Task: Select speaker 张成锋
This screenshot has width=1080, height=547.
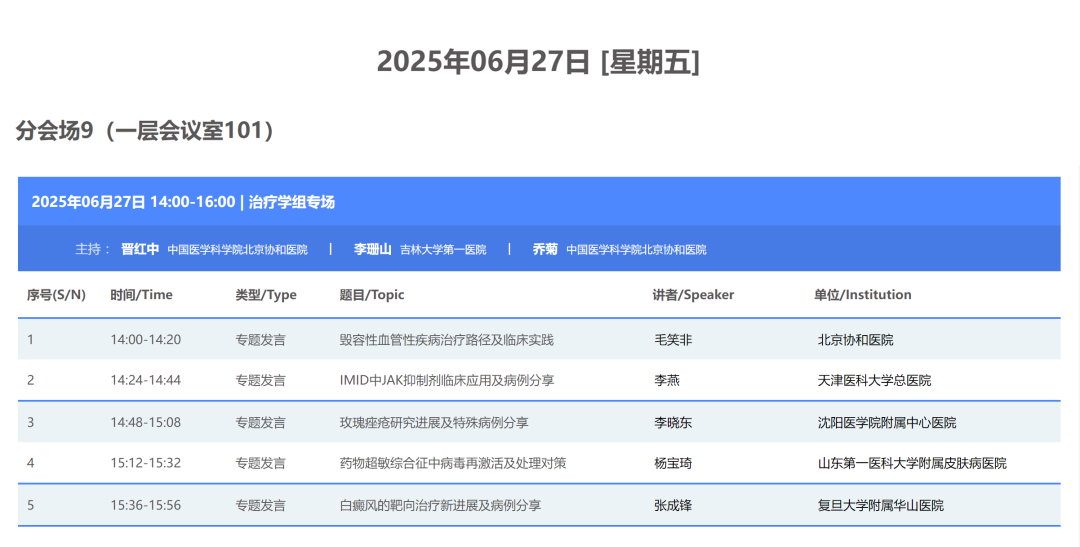Action: pos(673,505)
